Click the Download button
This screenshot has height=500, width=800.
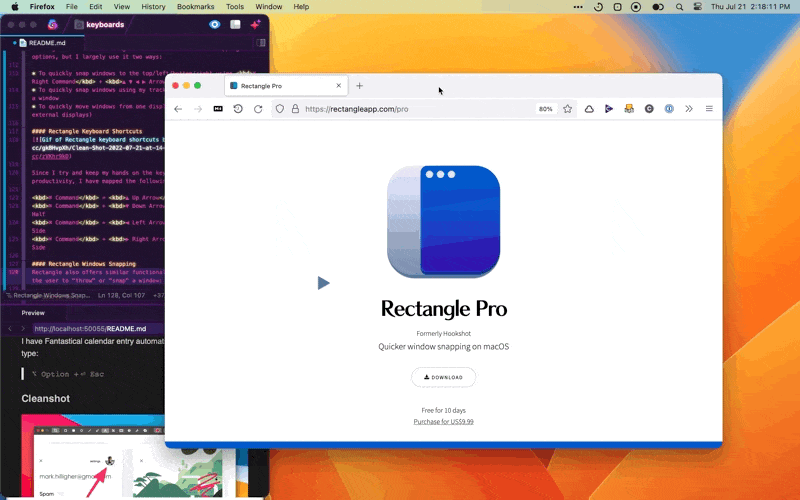[443, 378]
